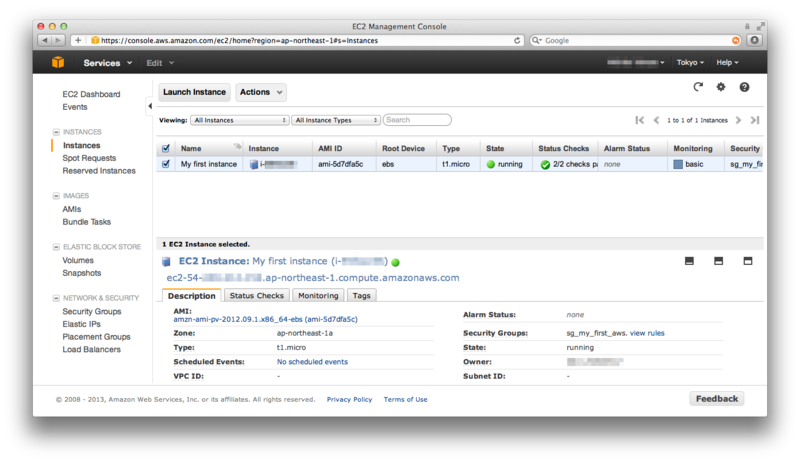The height and width of the screenshot is (462, 800).
Task: Open the blurred account name dropdown
Action: tap(636, 62)
